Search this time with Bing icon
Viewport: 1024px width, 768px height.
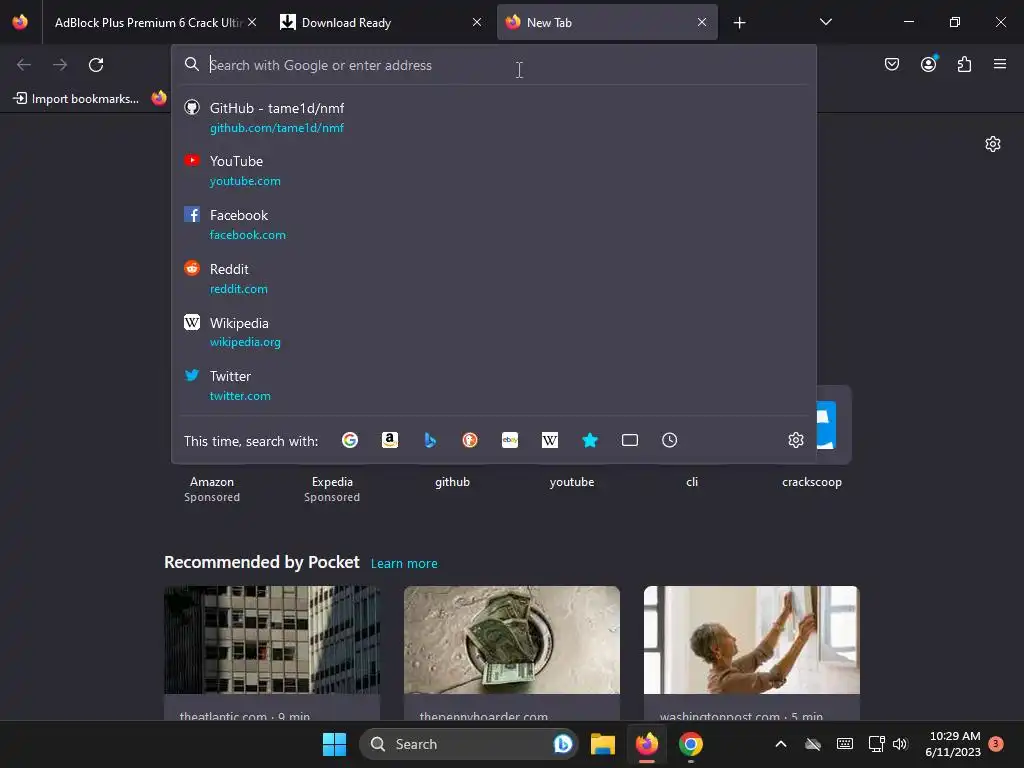pyautogui.click(x=430, y=440)
